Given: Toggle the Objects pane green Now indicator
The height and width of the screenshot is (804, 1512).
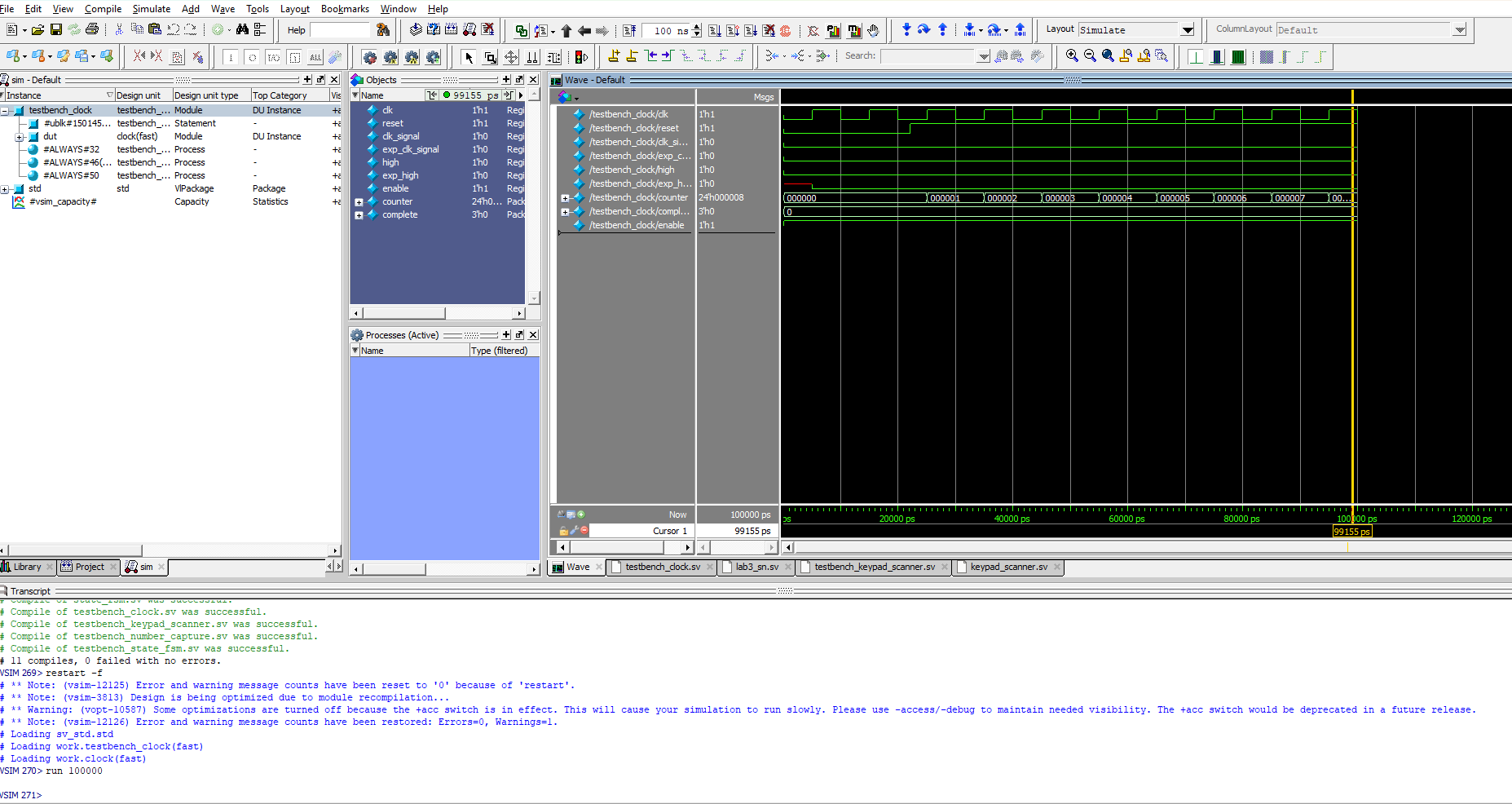Looking at the screenshot, I should point(447,95).
